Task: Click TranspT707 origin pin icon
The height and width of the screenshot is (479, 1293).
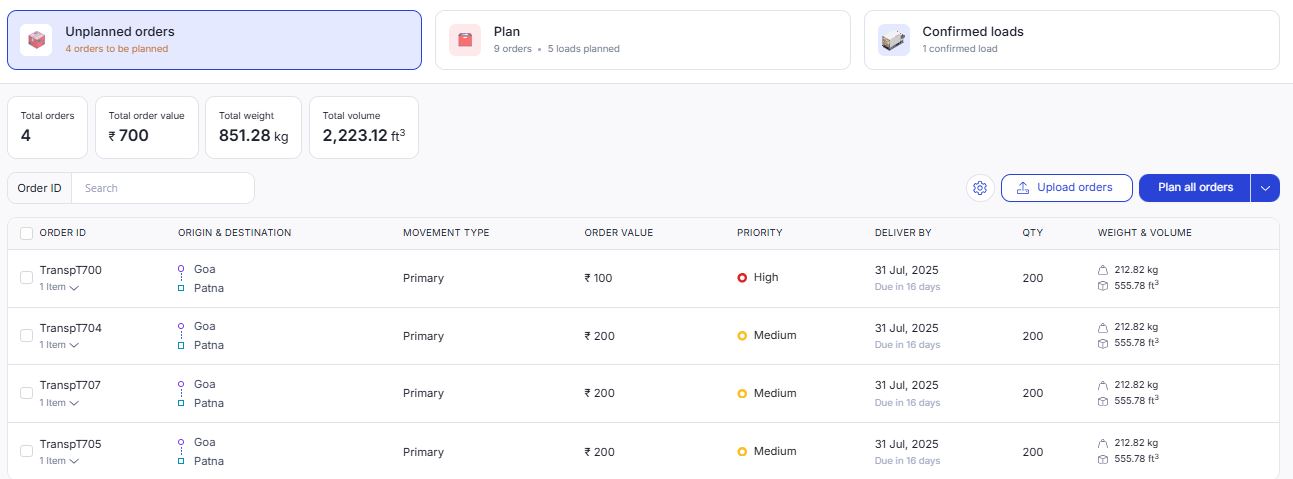Action: click(181, 384)
